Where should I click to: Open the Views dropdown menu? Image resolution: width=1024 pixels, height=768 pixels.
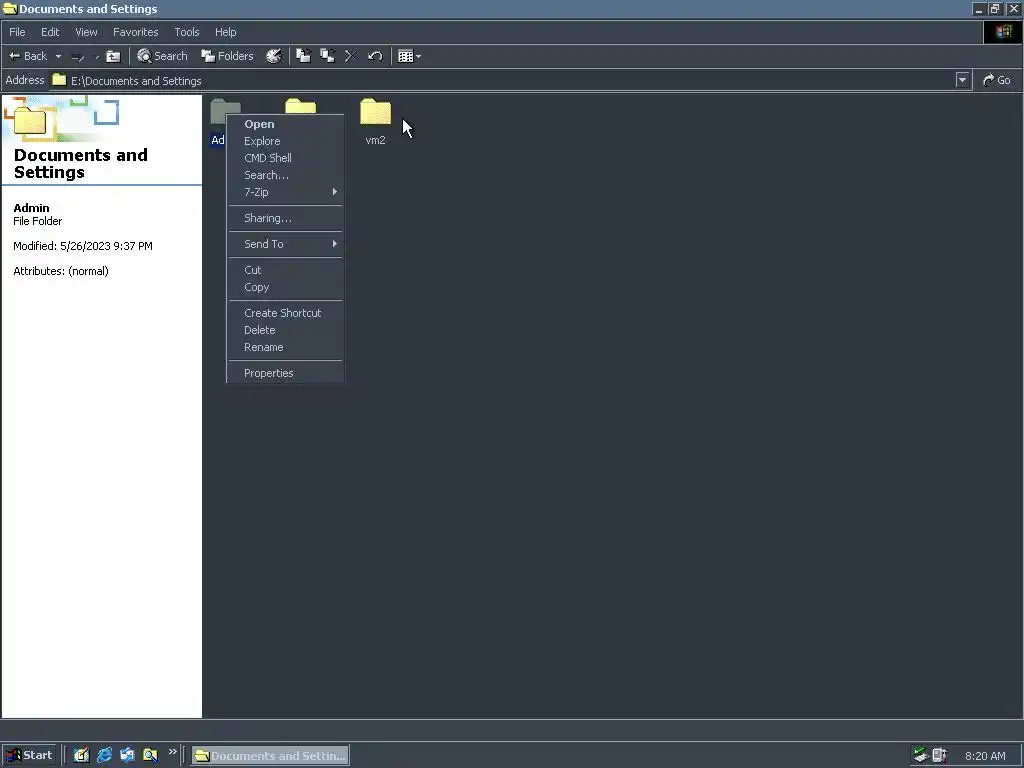pyautogui.click(x=409, y=56)
